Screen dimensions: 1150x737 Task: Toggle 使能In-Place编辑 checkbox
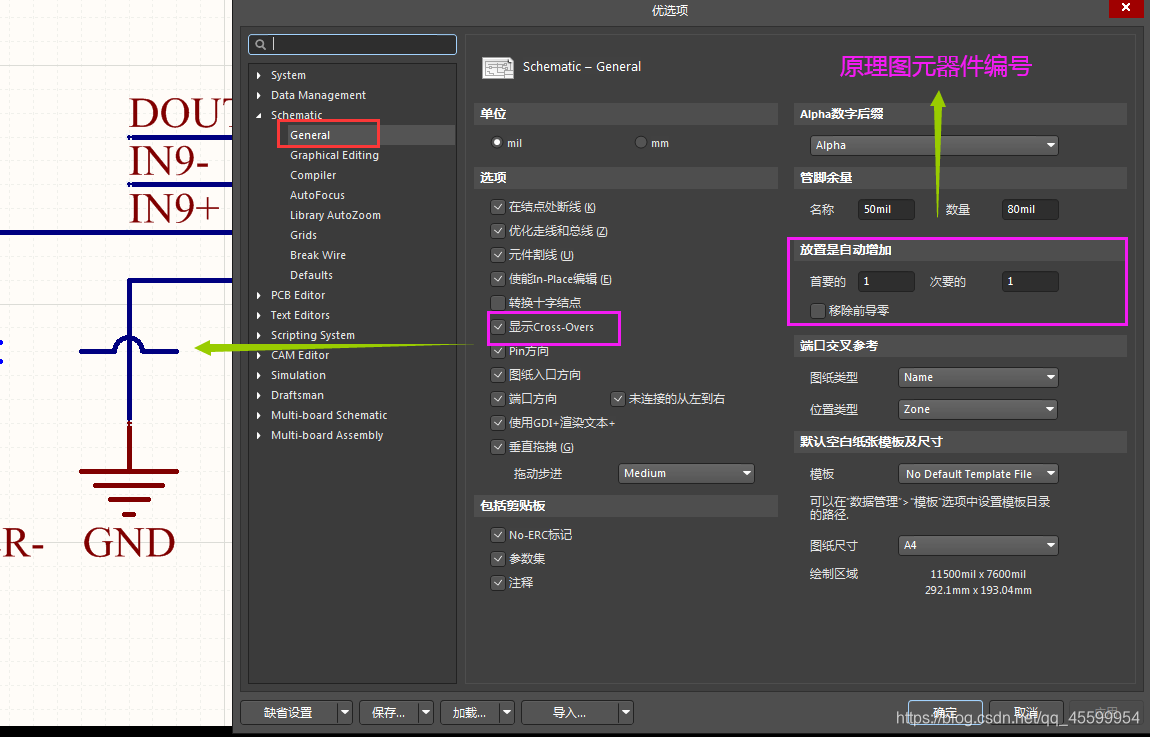[498, 279]
